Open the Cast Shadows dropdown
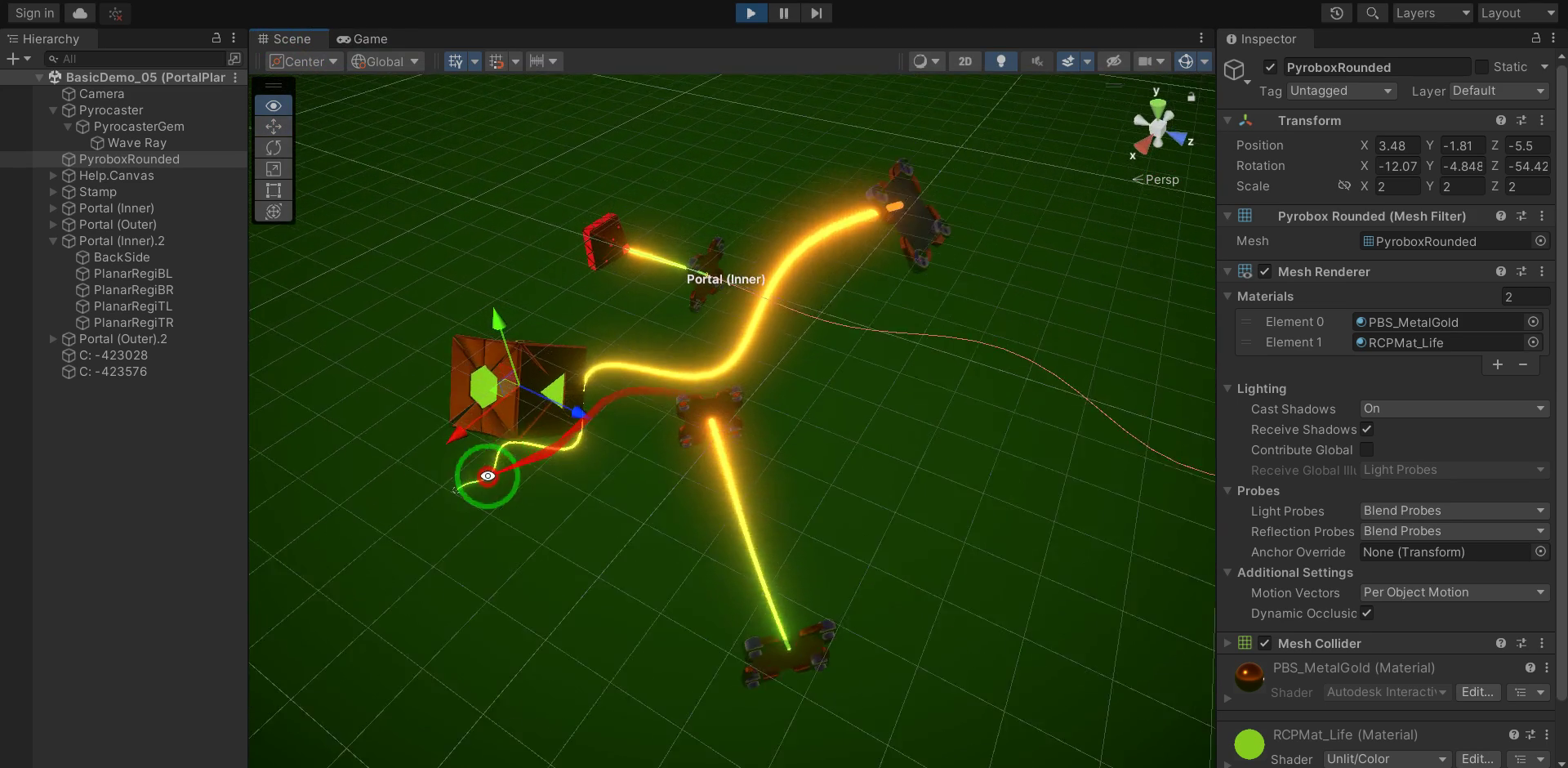The height and width of the screenshot is (768, 1568). pos(1454,409)
